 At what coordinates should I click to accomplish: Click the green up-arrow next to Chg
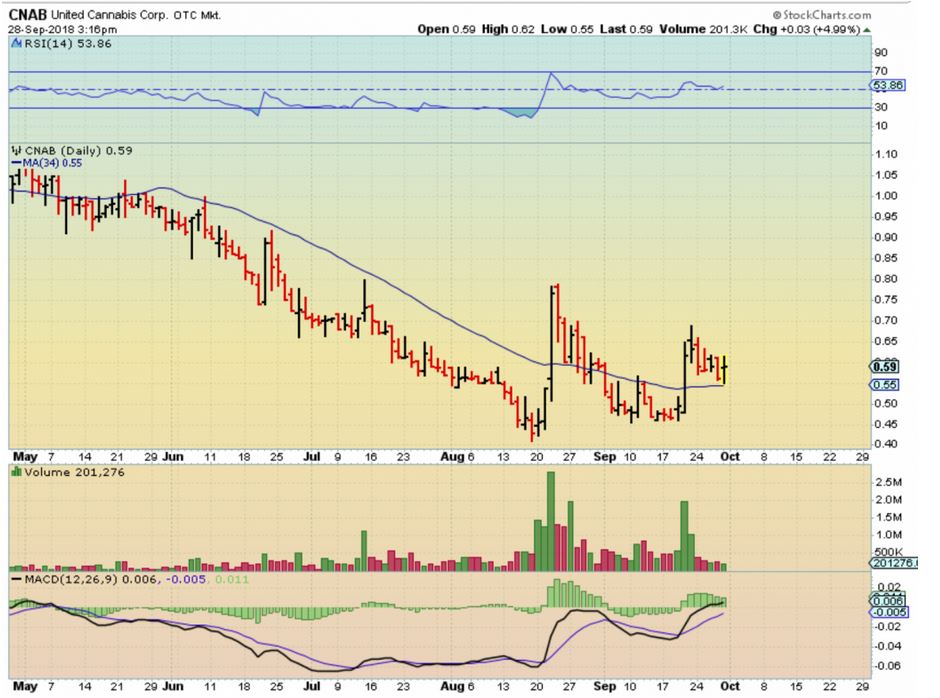tap(867, 29)
